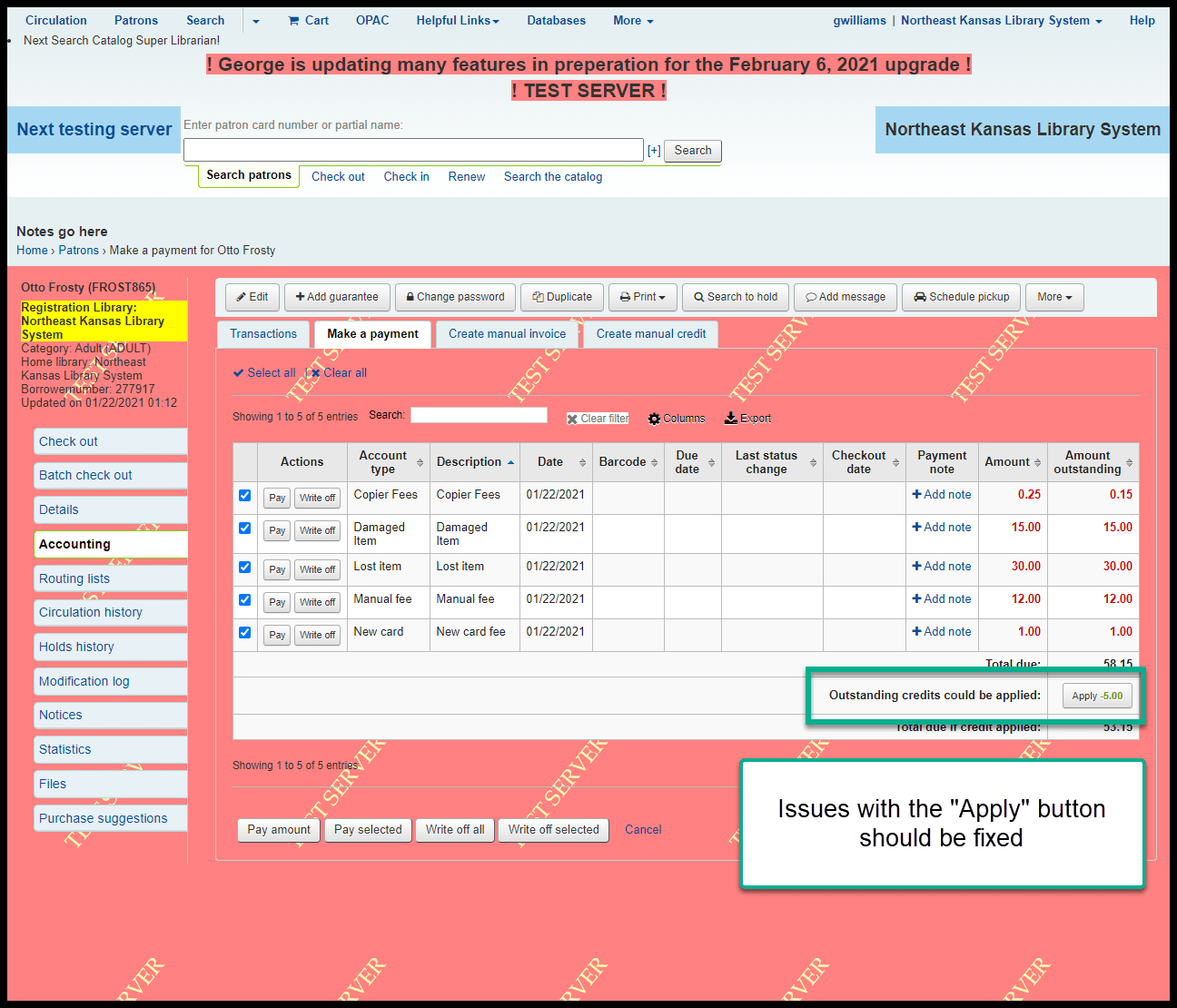Add note for Lost item row
1177x1008 pixels.
point(942,566)
